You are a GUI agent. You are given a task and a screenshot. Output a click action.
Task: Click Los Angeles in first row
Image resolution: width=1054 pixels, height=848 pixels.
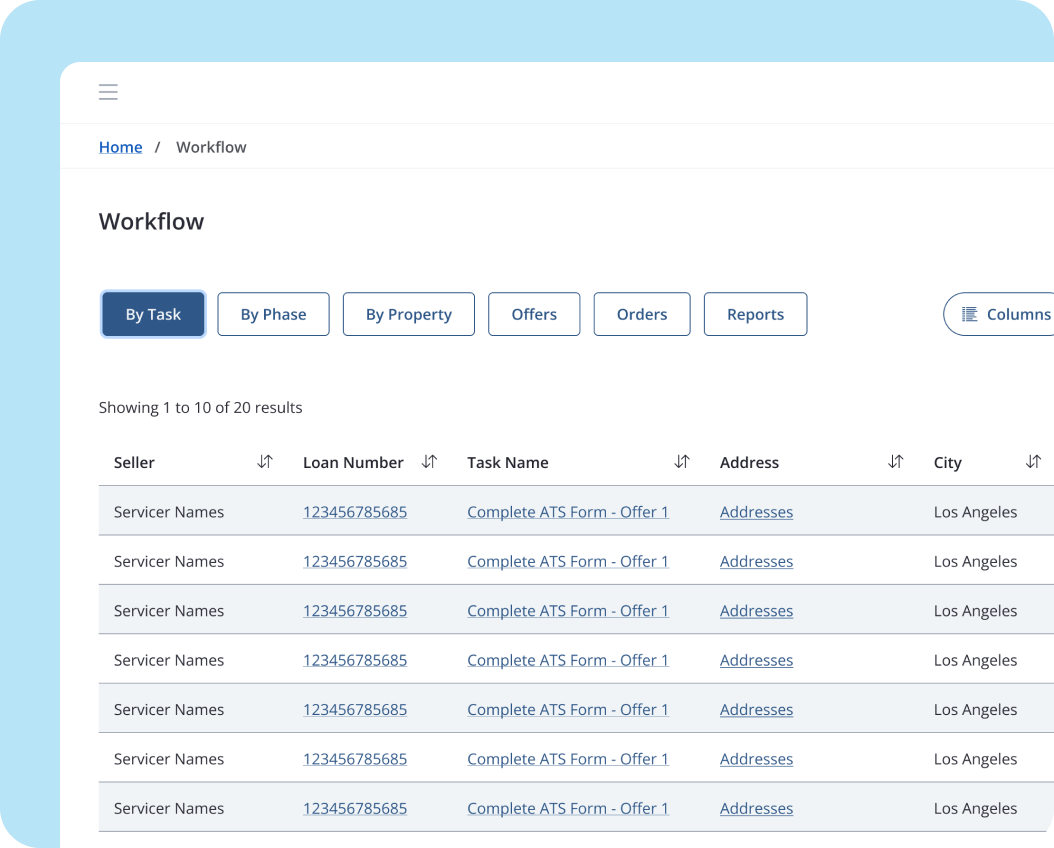(975, 512)
